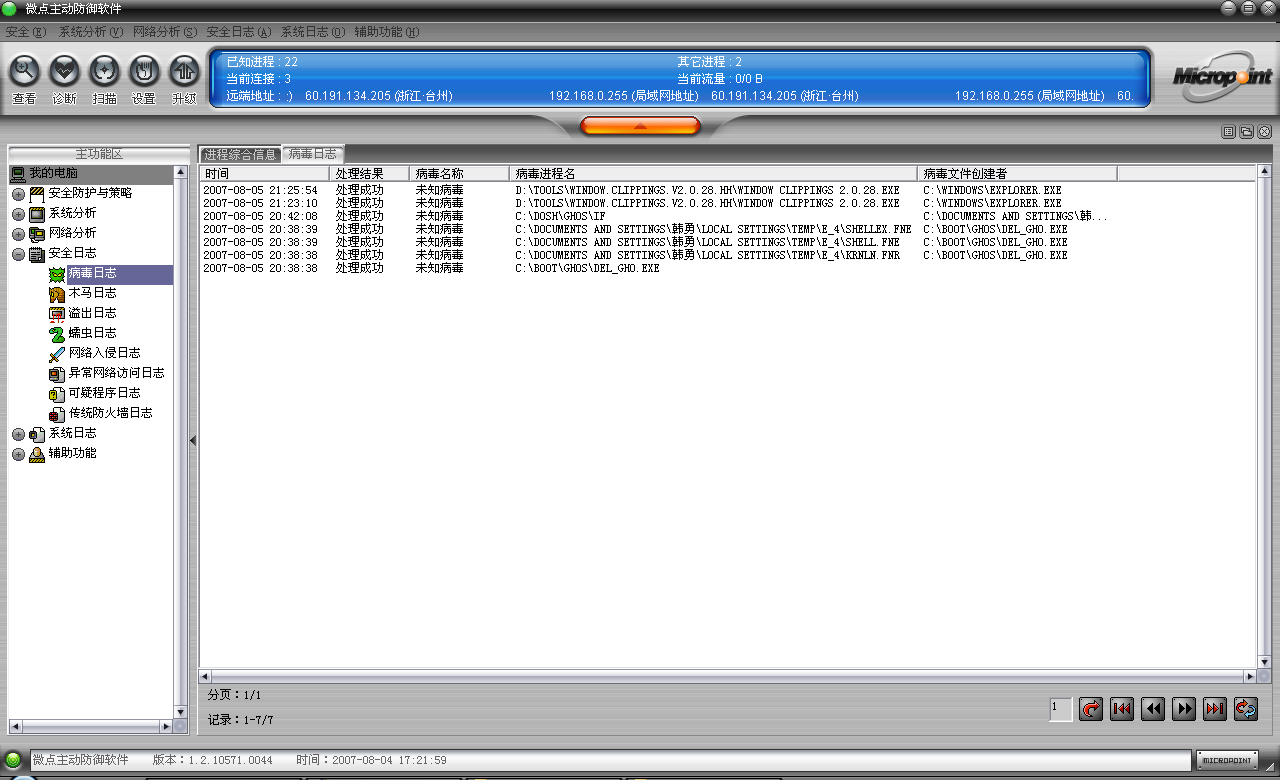Screen dimensions: 1280x780
Task: Jump to the first page button
Action: (x=1122, y=709)
